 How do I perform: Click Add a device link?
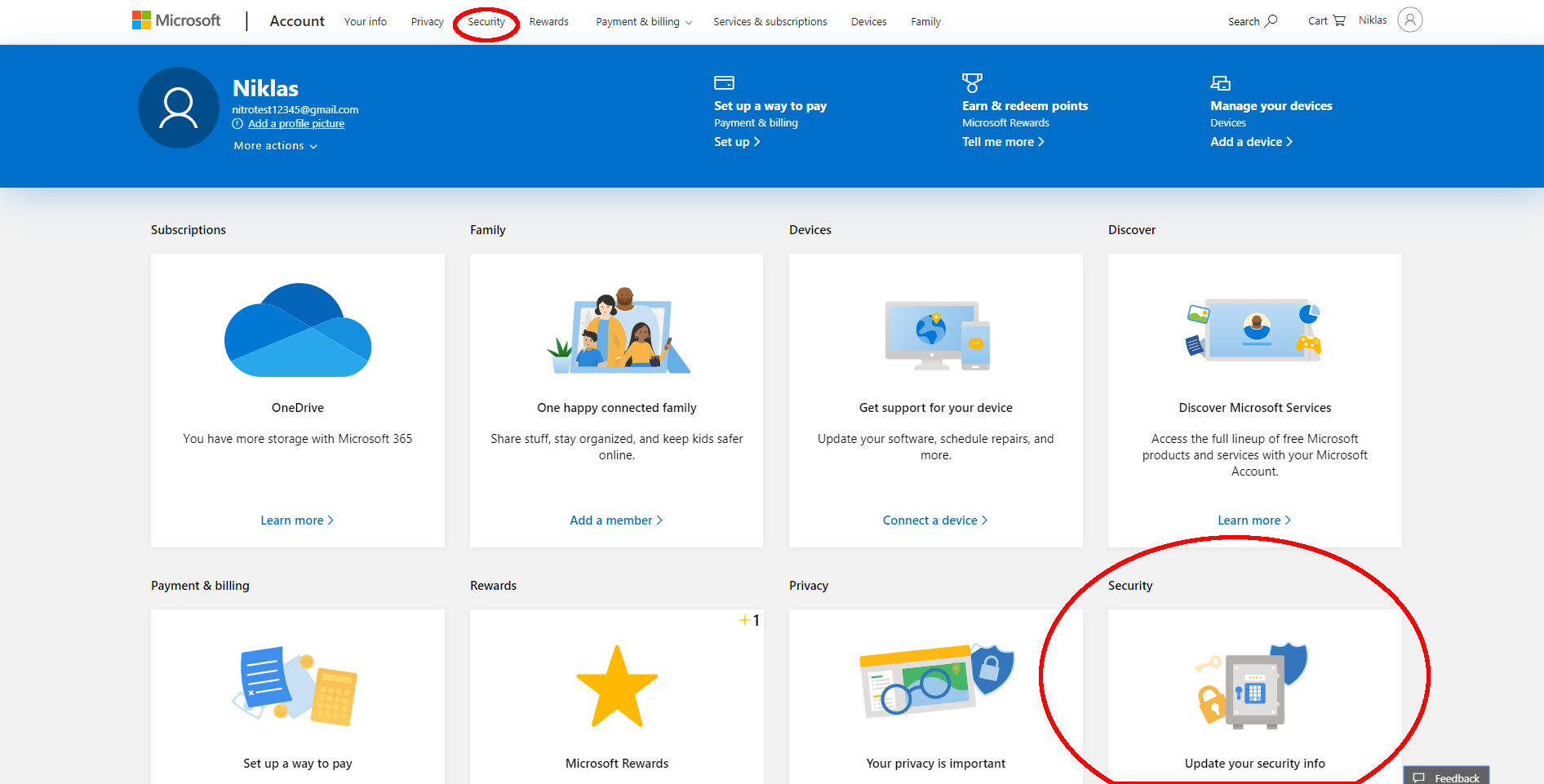tap(1251, 142)
